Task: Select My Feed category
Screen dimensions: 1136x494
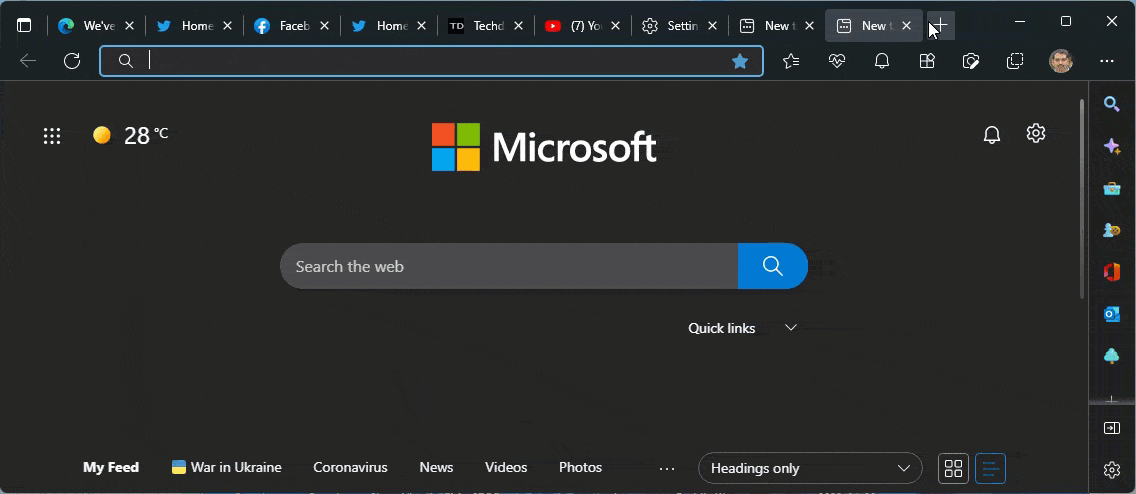Action: point(111,467)
